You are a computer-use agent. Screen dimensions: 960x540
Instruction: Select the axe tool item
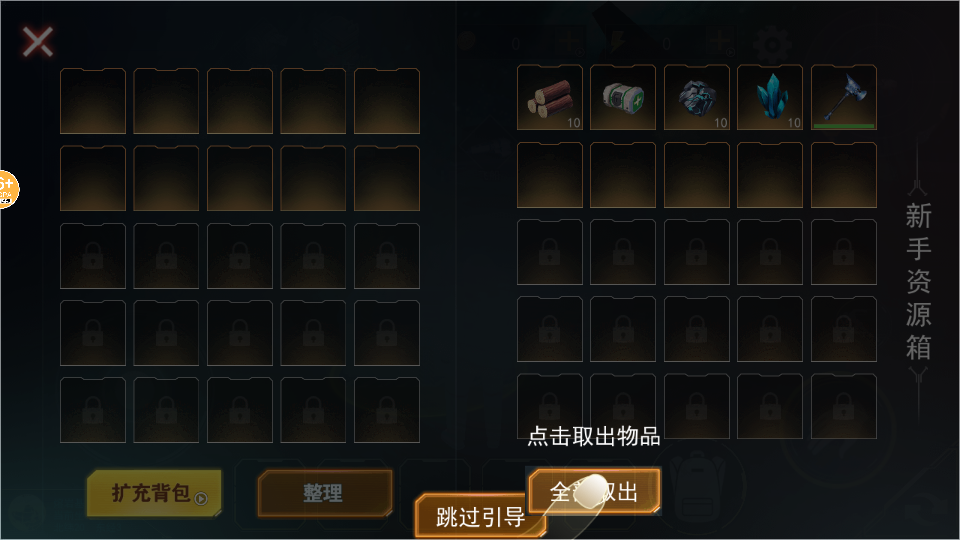844,97
